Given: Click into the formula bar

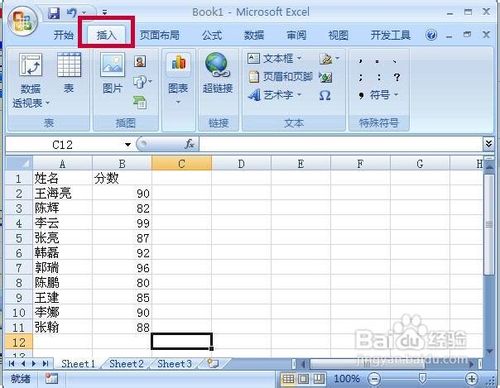Looking at the screenshot, I should [x=341, y=144].
